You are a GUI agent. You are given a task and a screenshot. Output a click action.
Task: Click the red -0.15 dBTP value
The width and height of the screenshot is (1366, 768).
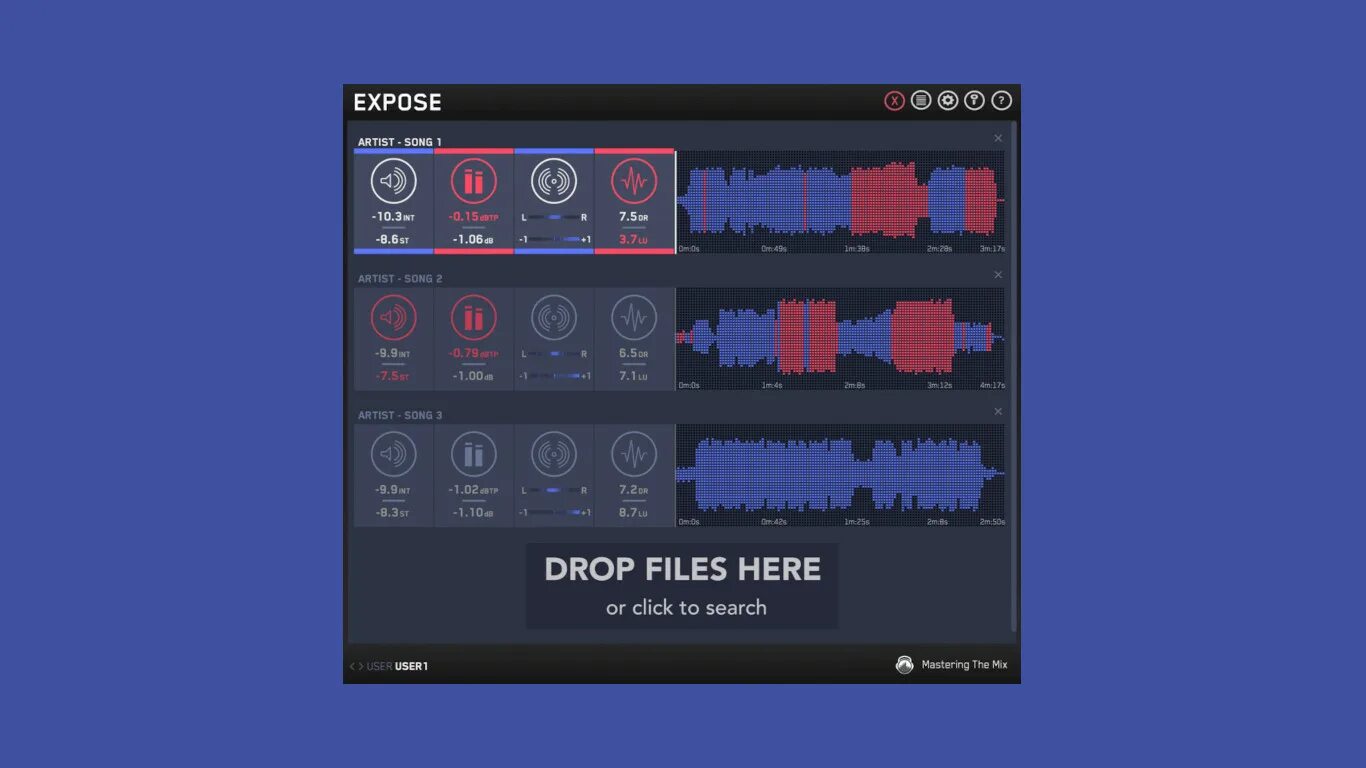(x=474, y=217)
